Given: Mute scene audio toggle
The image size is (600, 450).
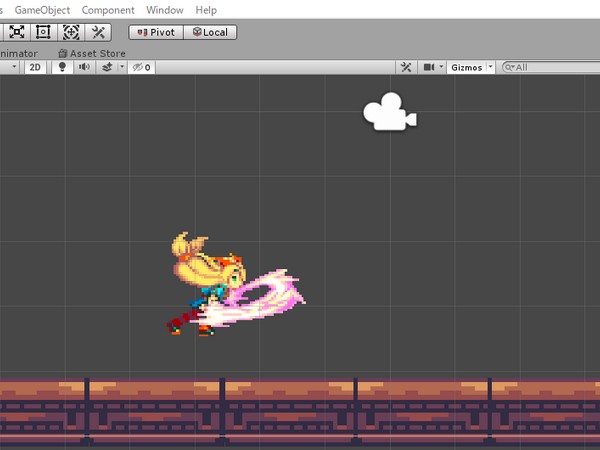Looking at the screenshot, I should point(84,67).
